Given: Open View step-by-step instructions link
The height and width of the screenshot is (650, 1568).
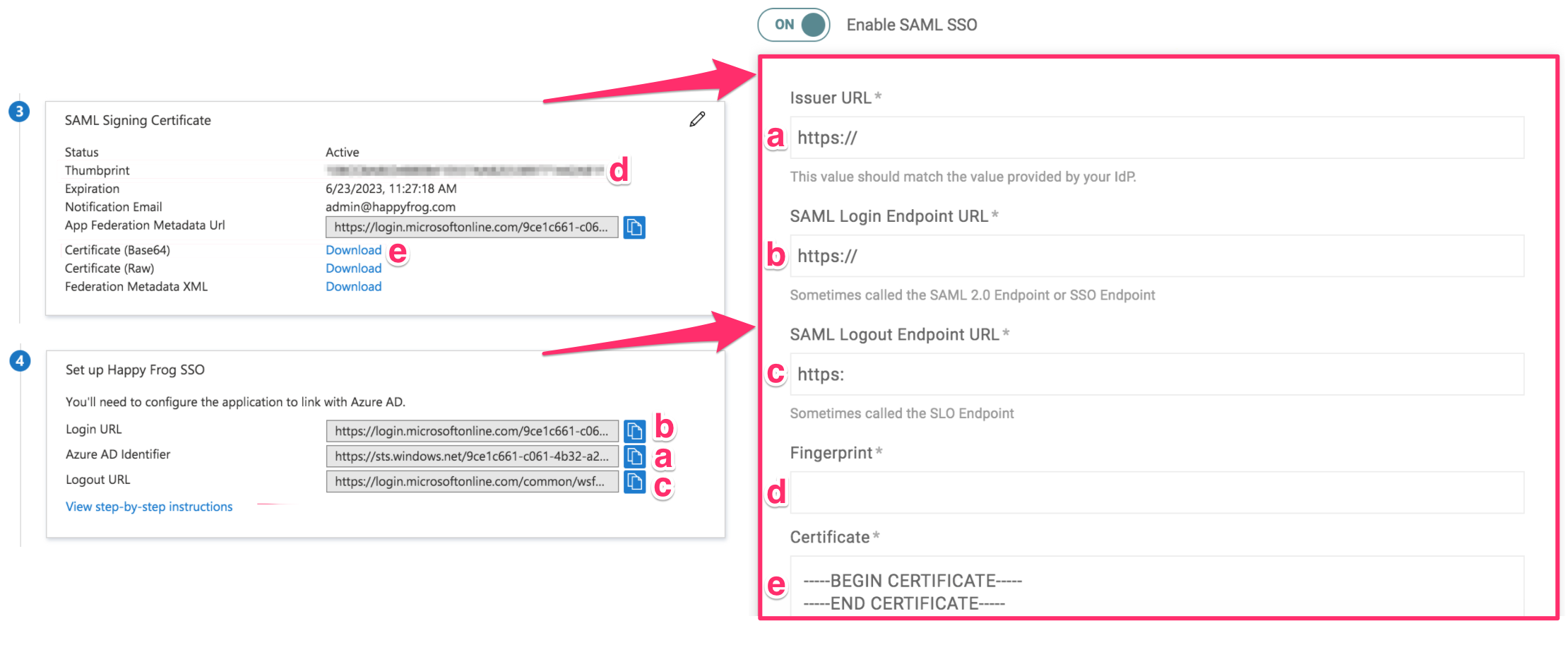Looking at the screenshot, I should (149, 507).
